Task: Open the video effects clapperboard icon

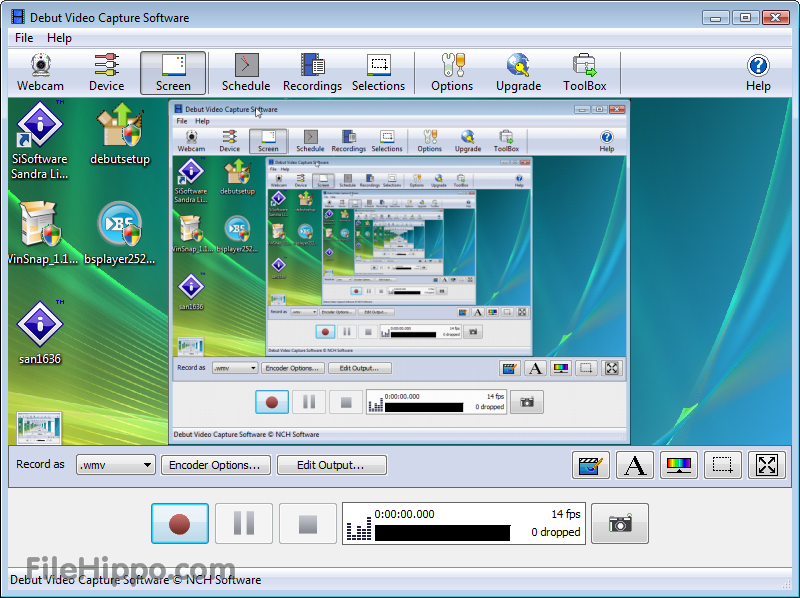Action: [x=591, y=465]
